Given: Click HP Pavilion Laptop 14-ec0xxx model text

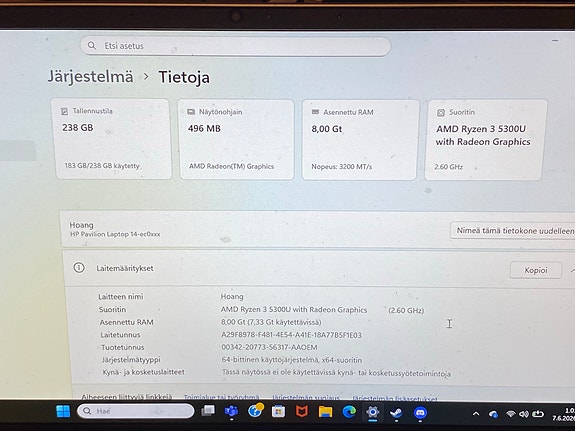Looking at the screenshot, I should click(x=115, y=234).
